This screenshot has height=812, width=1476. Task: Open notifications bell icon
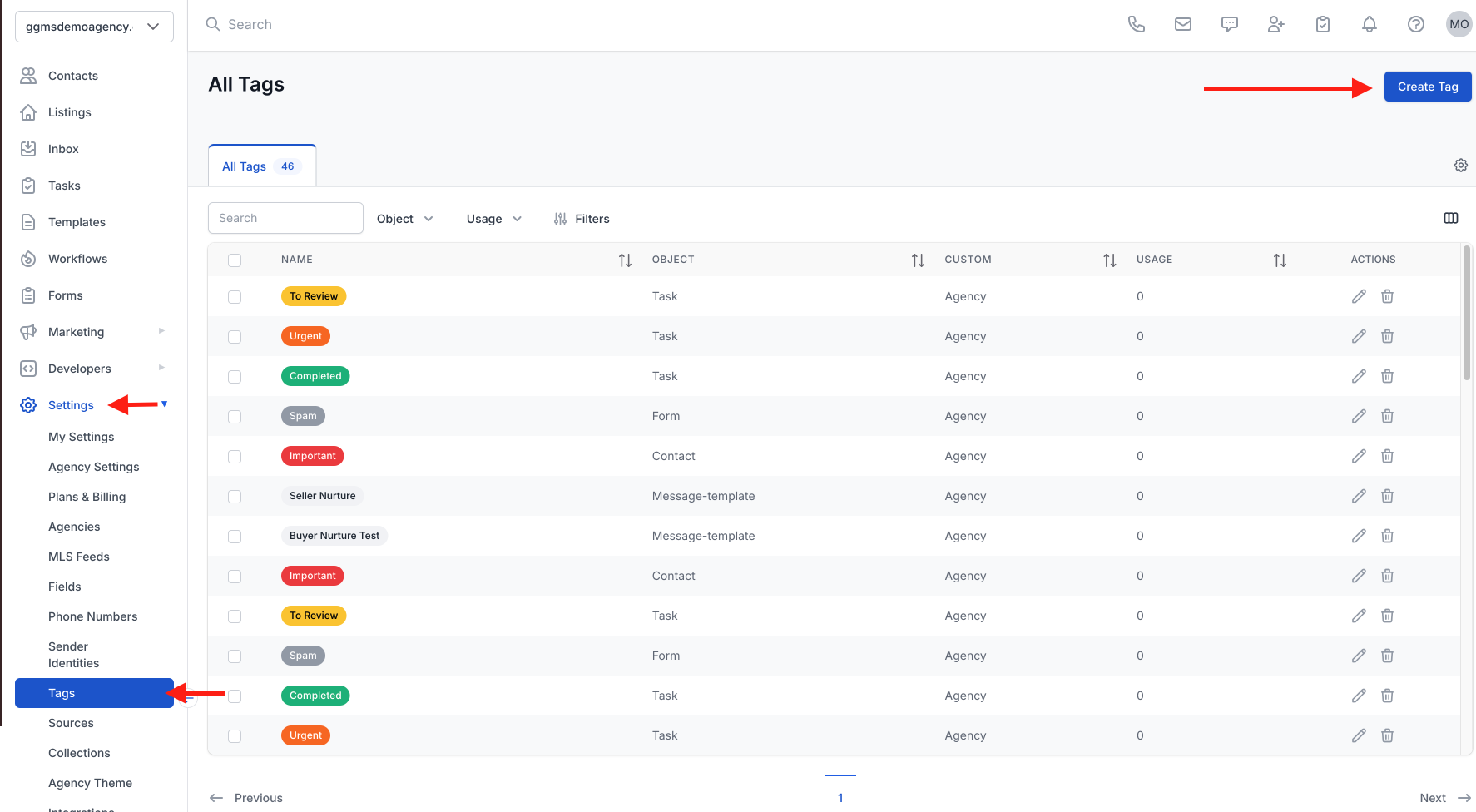(x=1369, y=25)
